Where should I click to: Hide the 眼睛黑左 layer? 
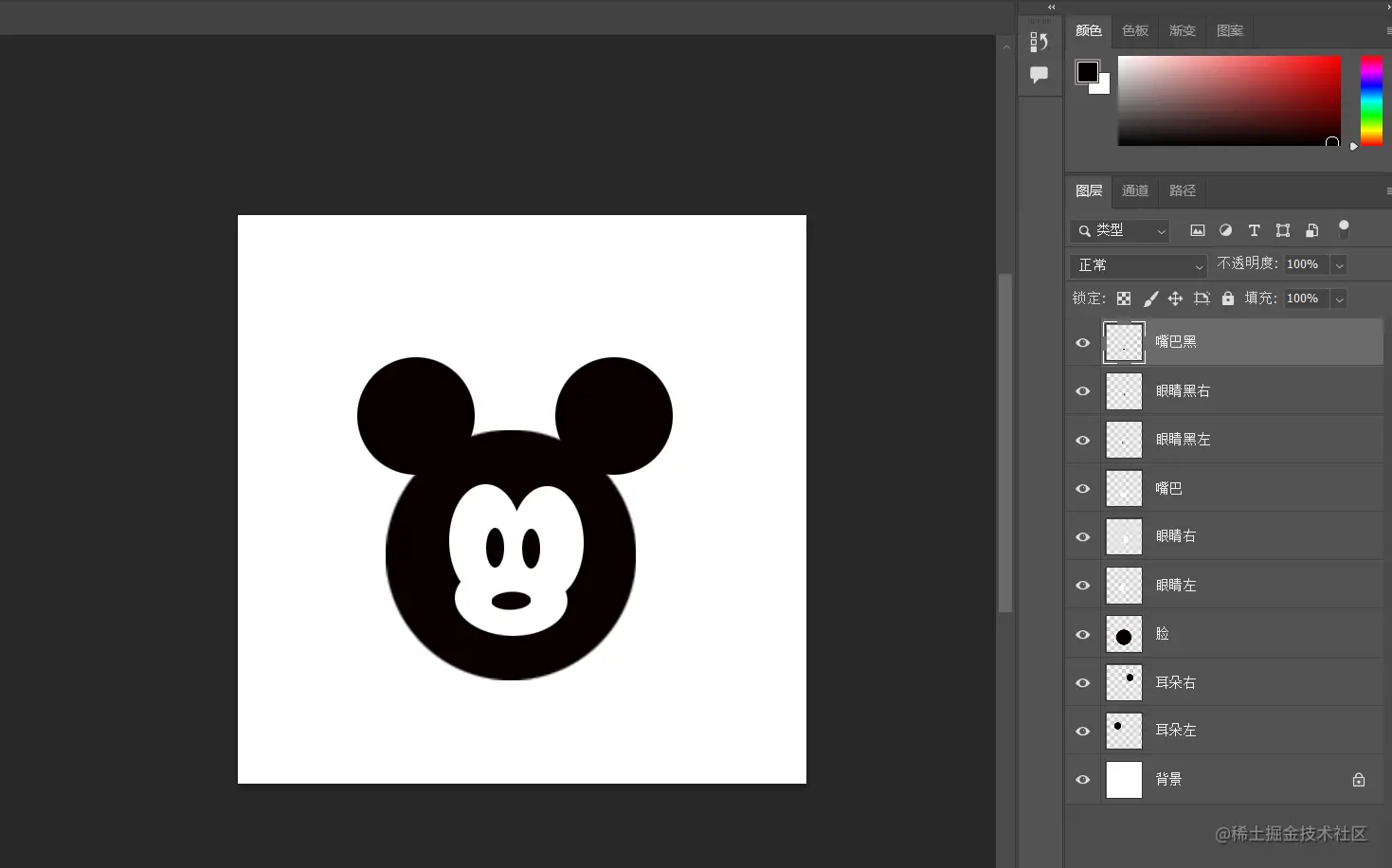pos(1082,441)
